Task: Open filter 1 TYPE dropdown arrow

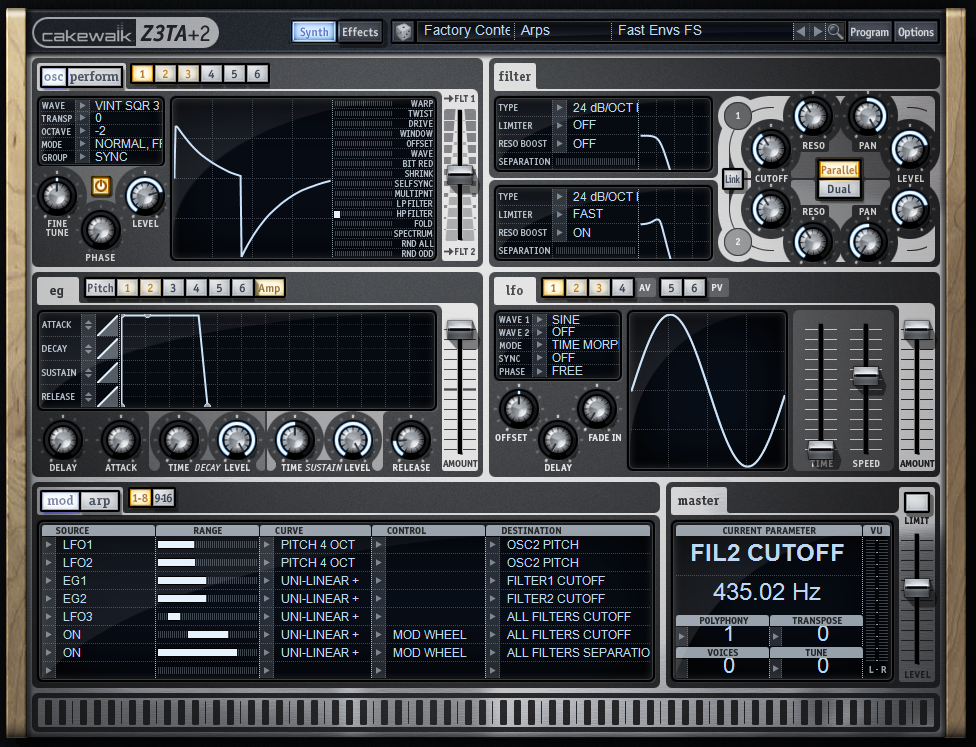Action: (x=560, y=108)
